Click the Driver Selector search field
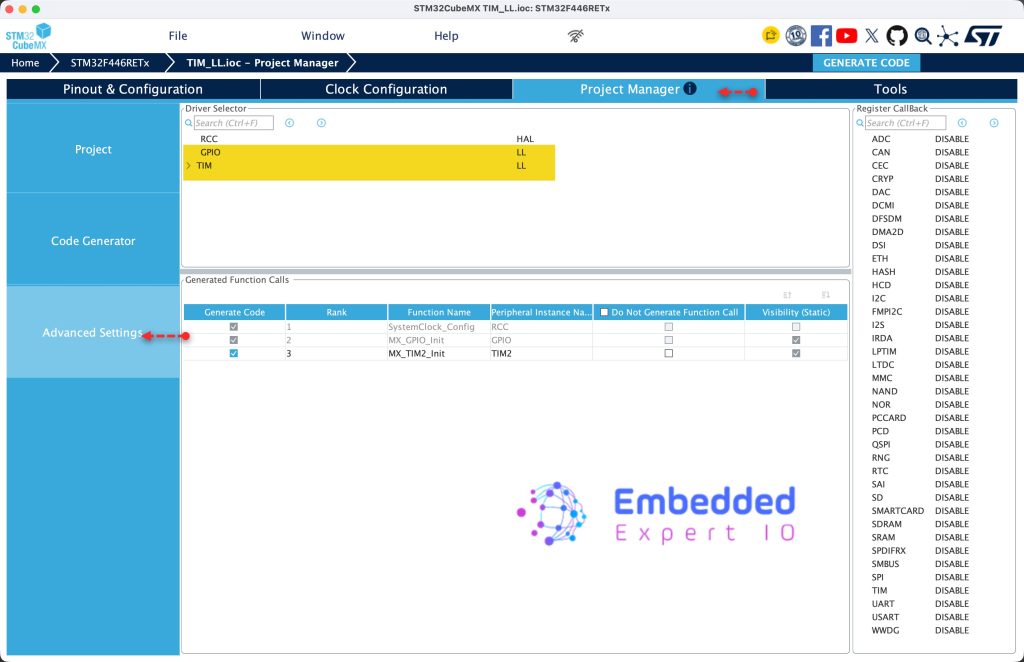This screenshot has height=662, width=1024. (233, 123)
